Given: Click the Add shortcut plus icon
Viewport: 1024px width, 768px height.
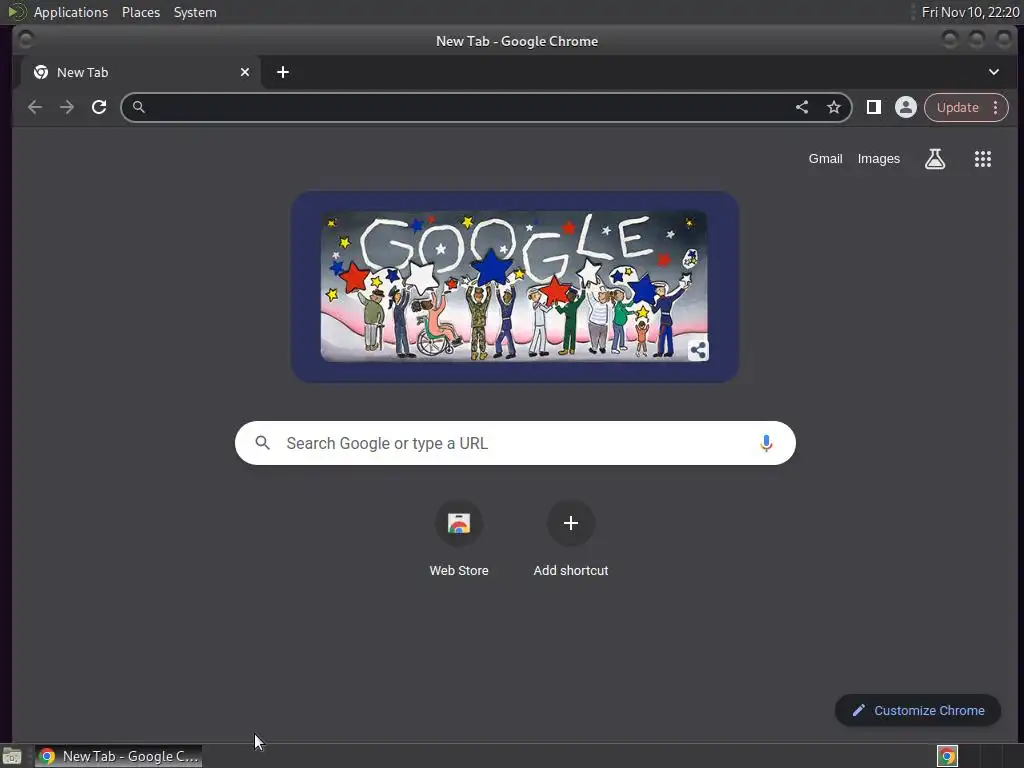Looking at the screenshot, I should point(571,523).
